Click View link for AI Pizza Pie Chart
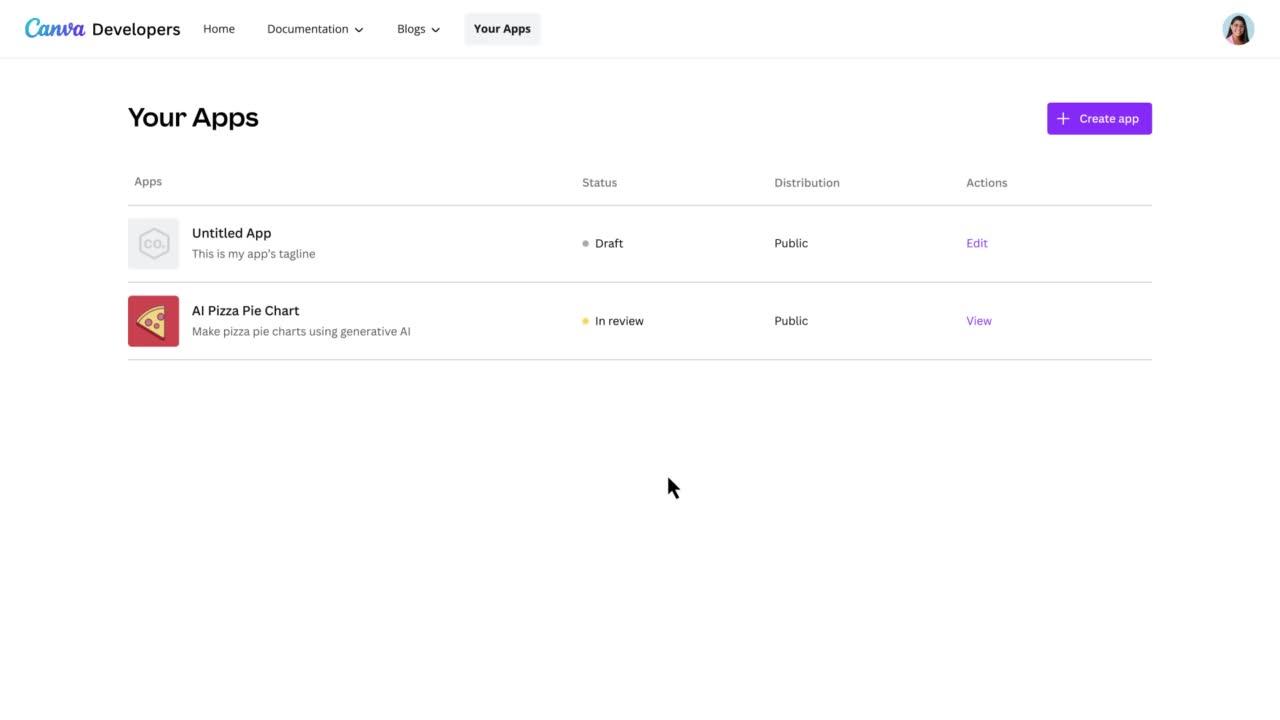This screenshot has height=720, width=1280. (979, 321)
